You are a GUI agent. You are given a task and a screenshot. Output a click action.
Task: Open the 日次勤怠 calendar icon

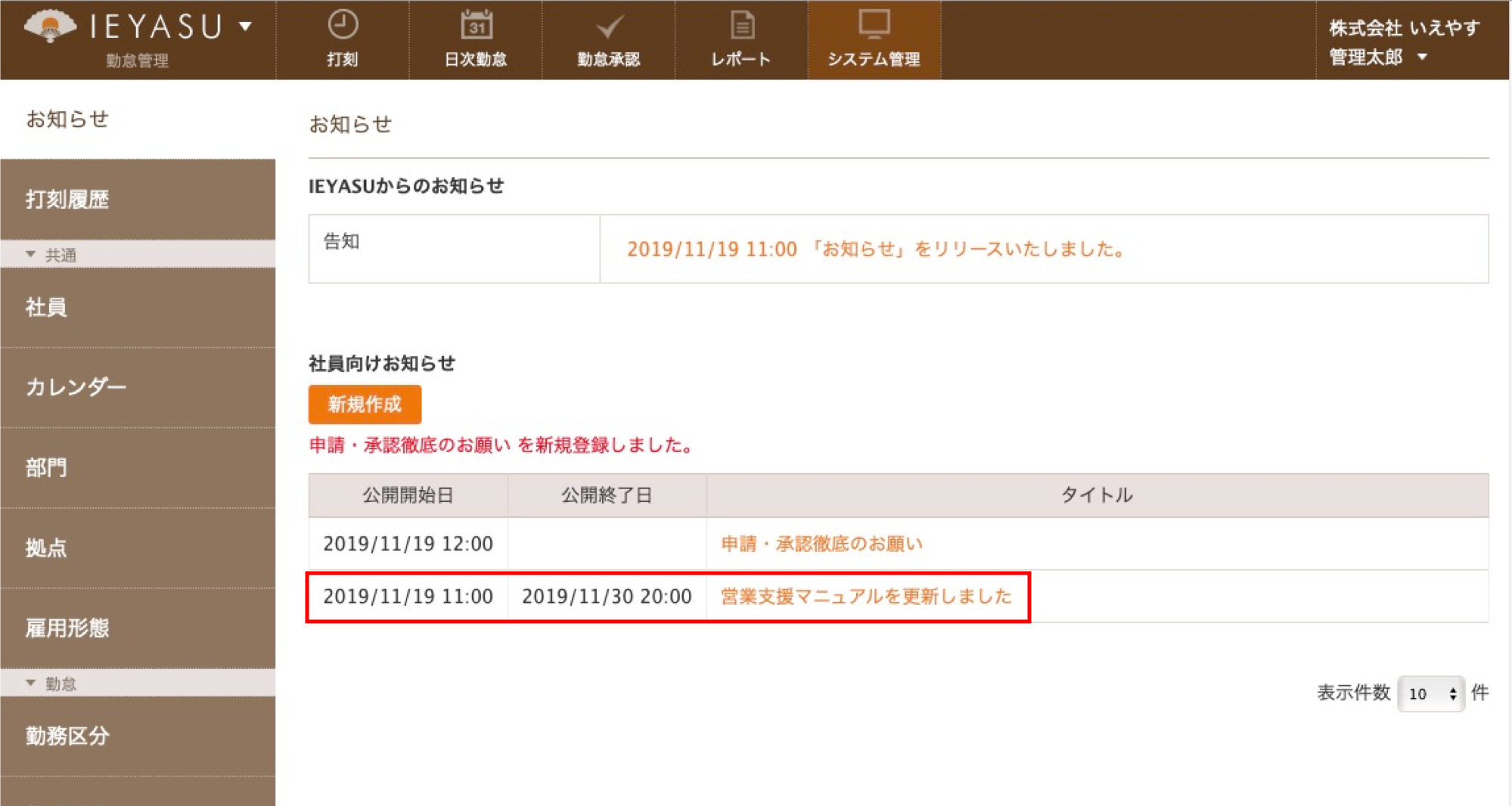tap(476, 25)
